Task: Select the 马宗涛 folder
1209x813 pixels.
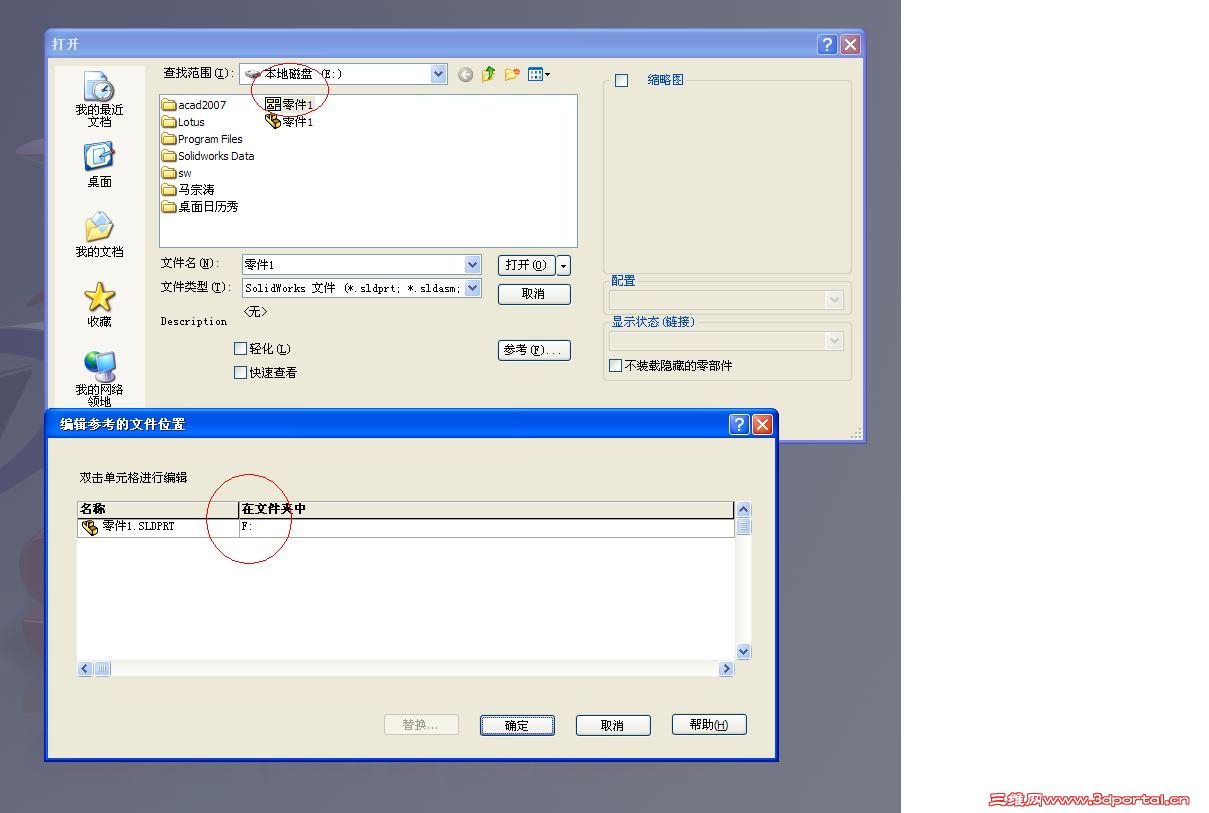Action: 189,190
